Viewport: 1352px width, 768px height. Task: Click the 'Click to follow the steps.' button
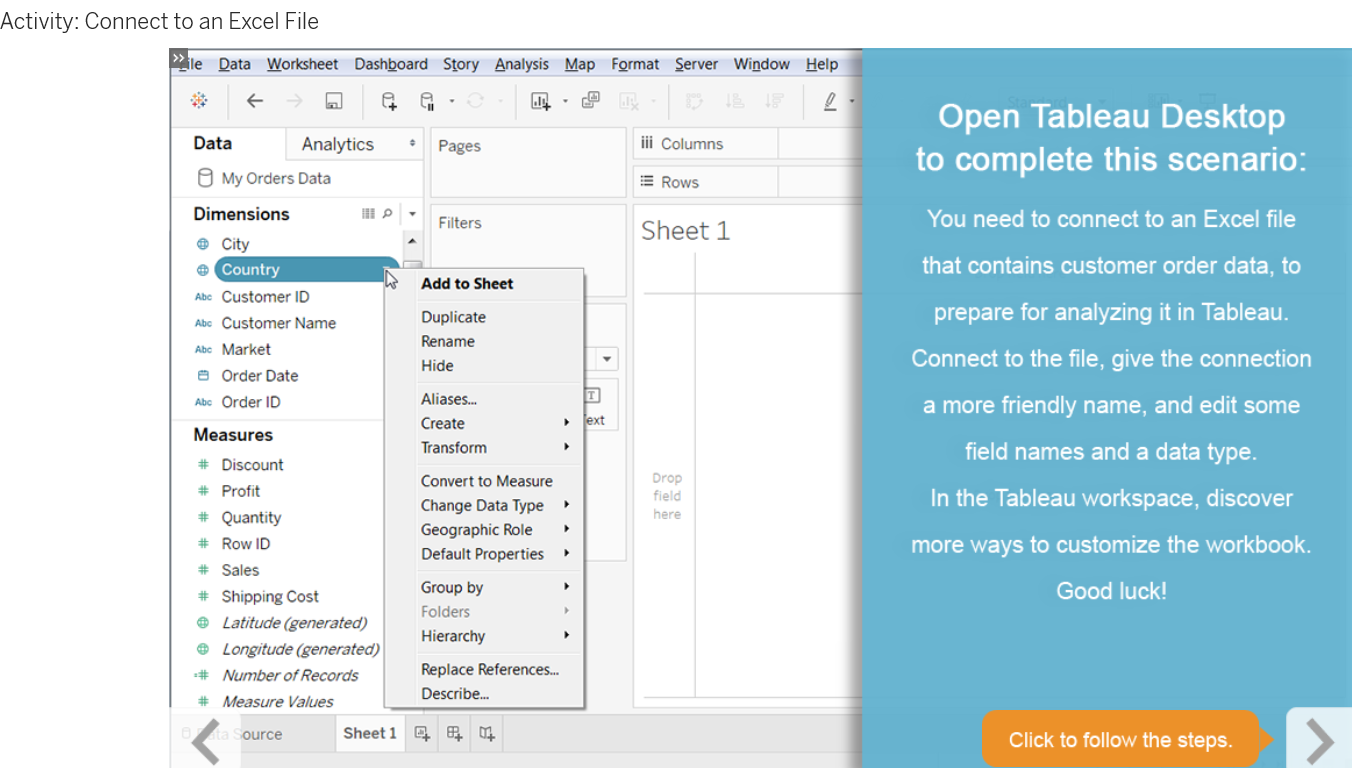[1121, 740]
